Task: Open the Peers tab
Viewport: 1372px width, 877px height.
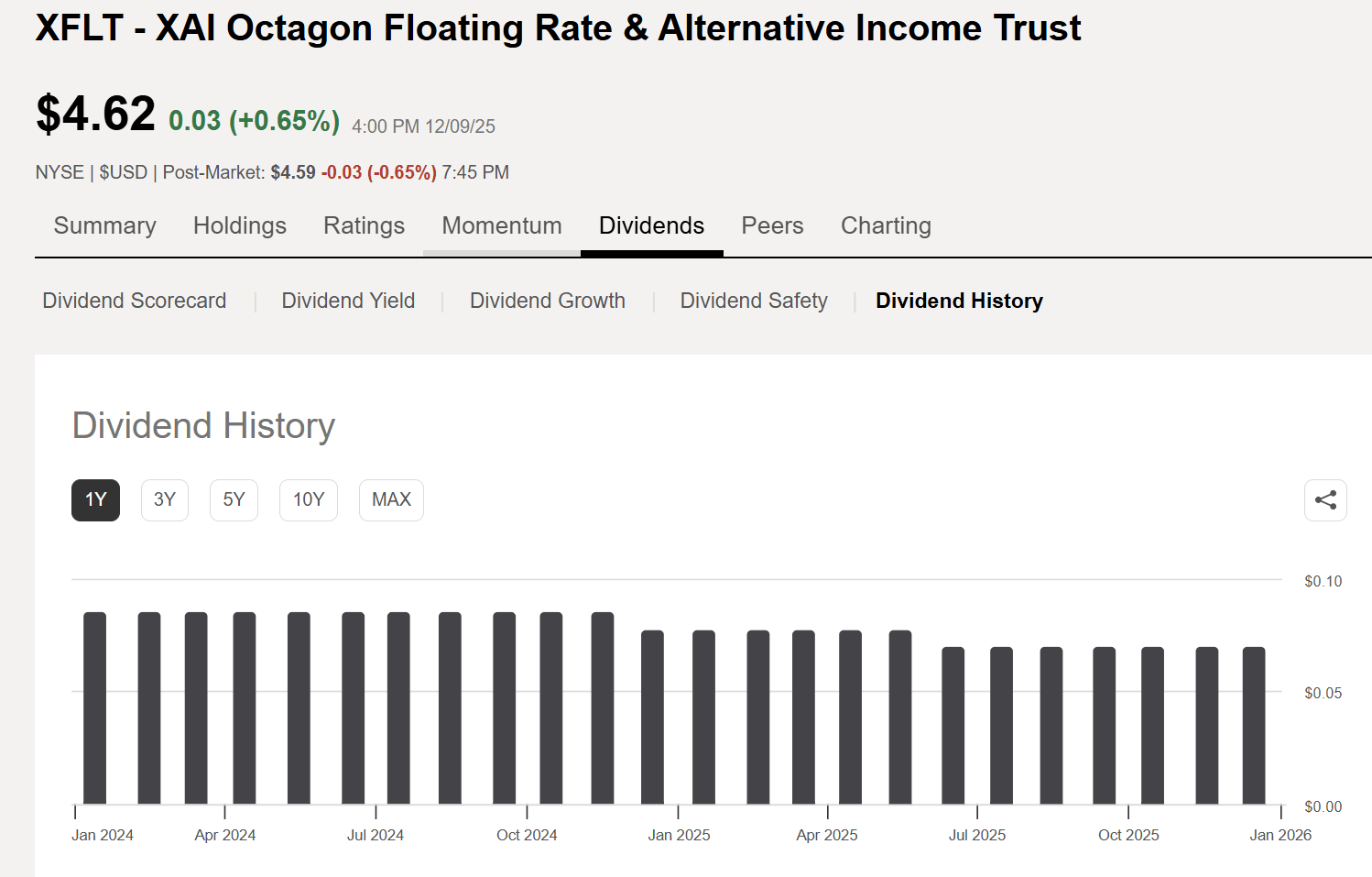Action: (x=772, y=225)
